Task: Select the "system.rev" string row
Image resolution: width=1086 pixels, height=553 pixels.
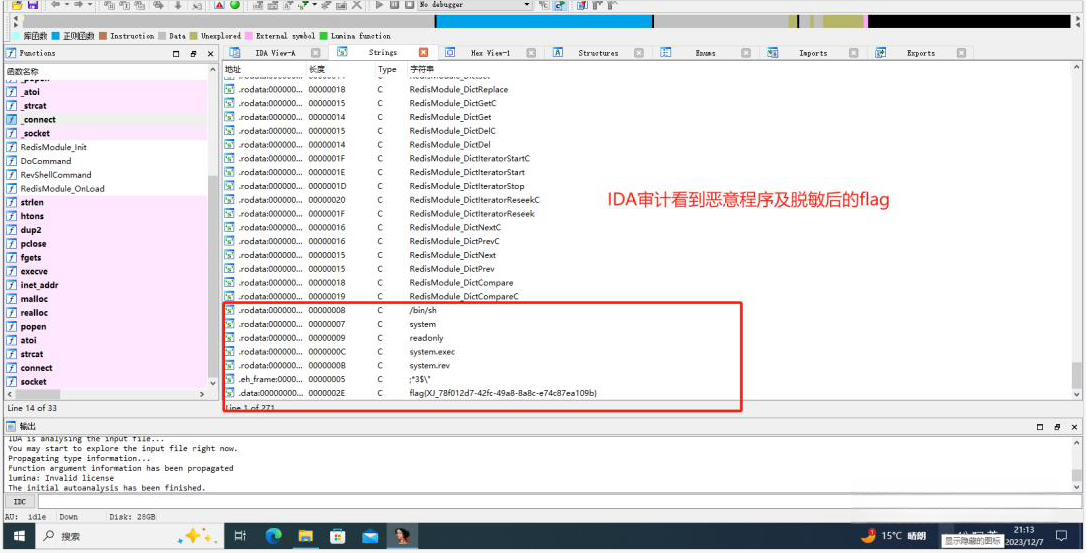Action: [646, 366]
